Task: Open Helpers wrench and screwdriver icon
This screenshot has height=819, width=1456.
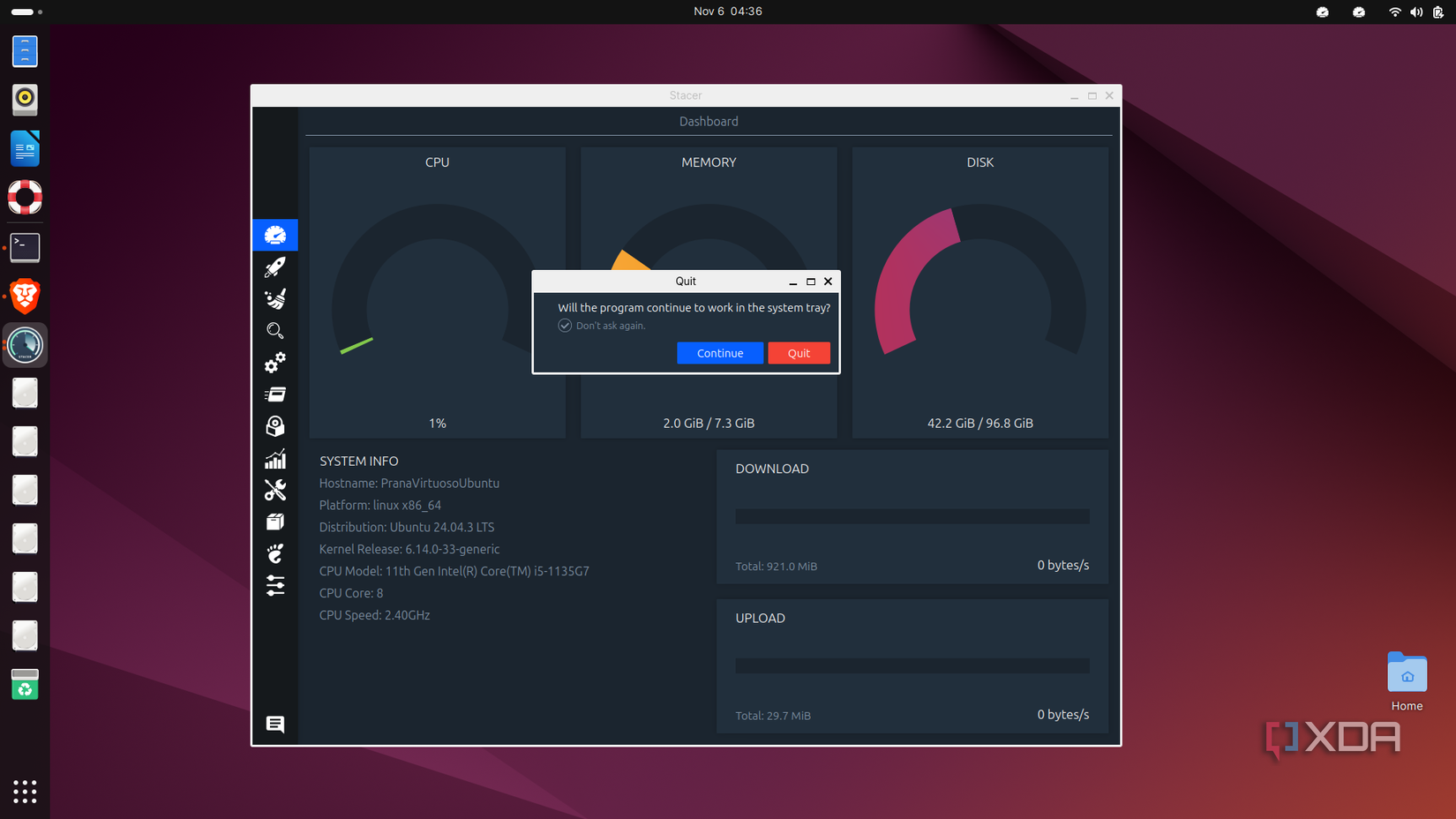Action: coord(275,490)
